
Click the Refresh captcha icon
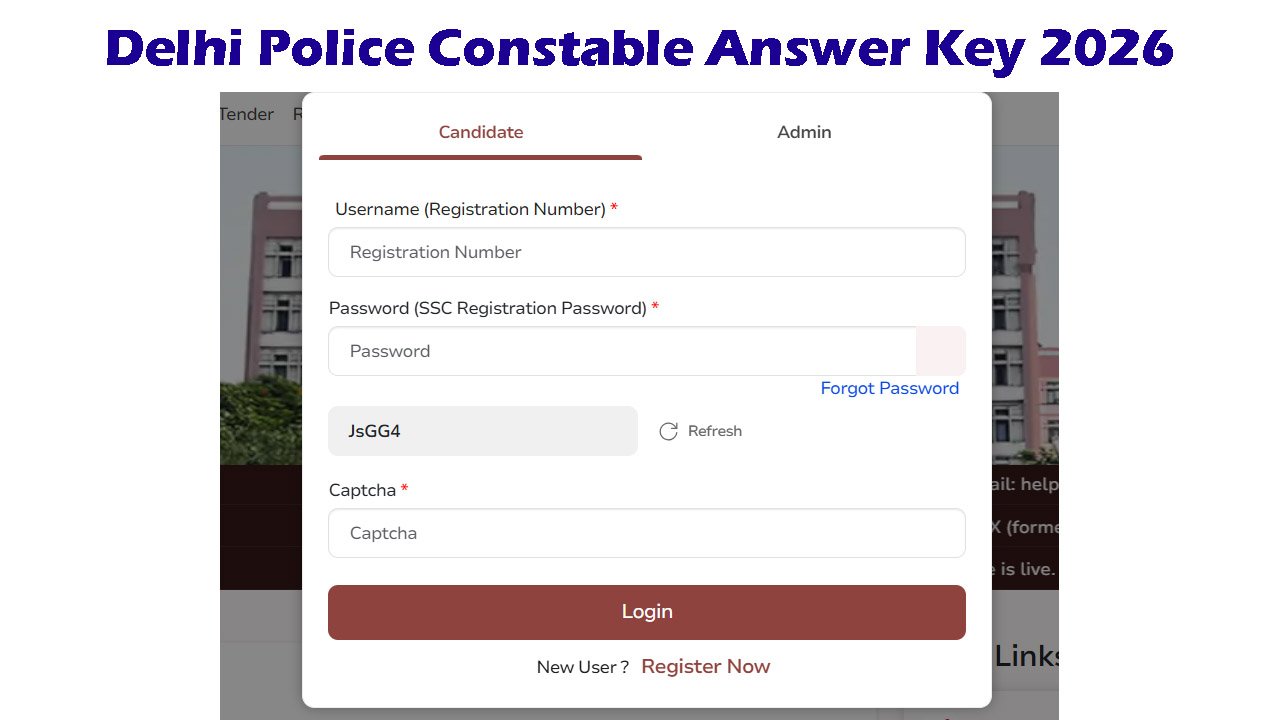668,431
